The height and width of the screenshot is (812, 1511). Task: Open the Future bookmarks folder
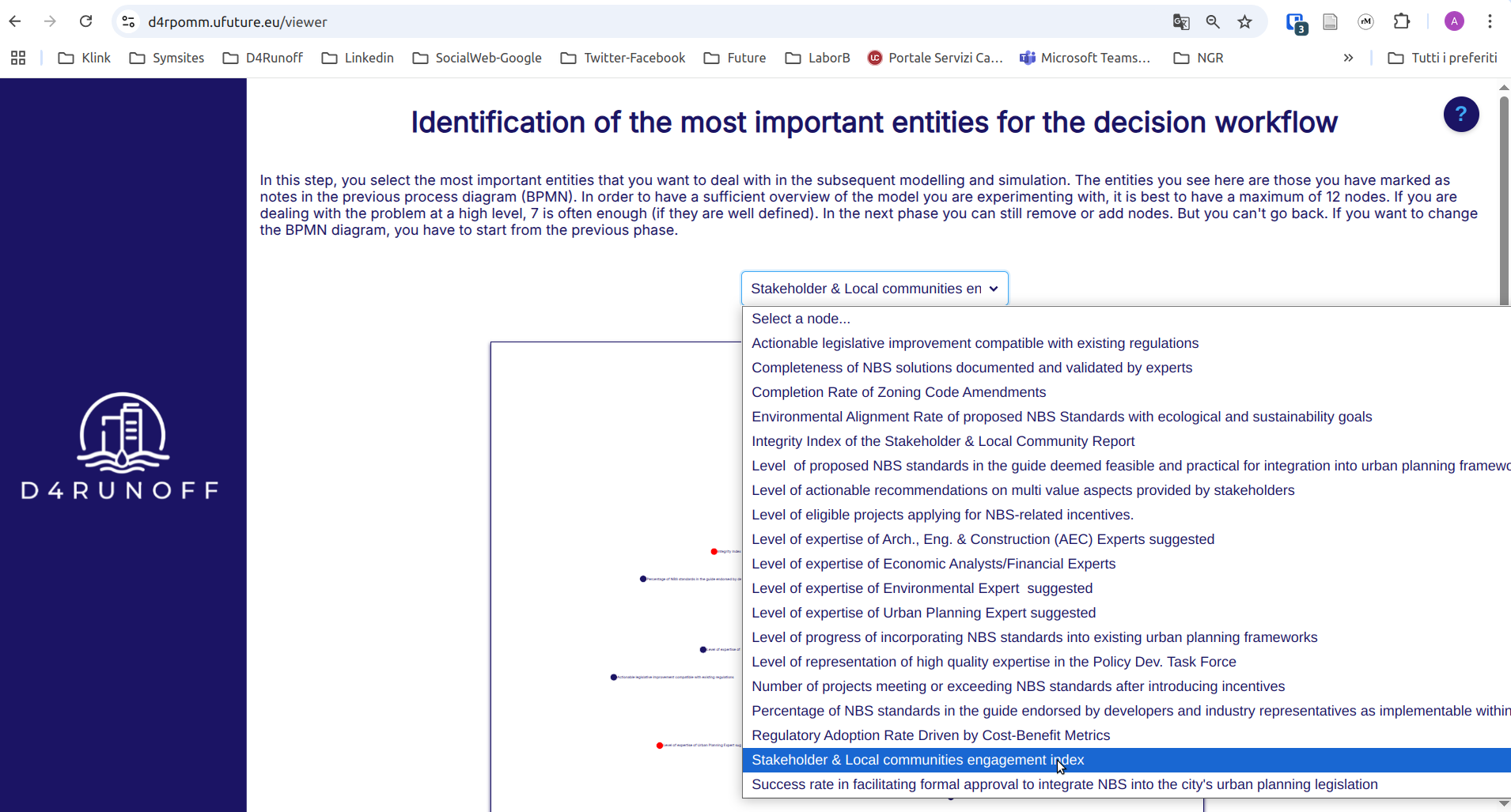[735, 58]
